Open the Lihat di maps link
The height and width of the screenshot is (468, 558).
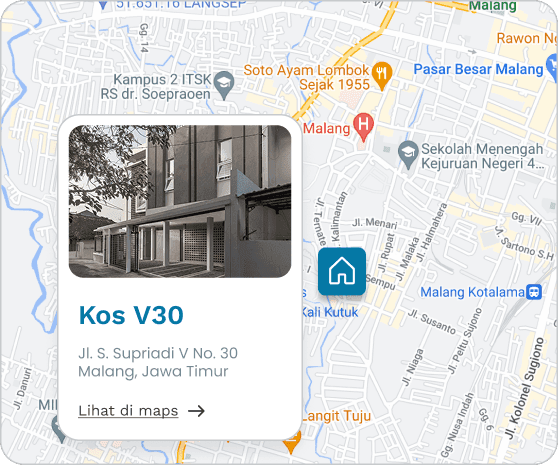coord(128,411)
